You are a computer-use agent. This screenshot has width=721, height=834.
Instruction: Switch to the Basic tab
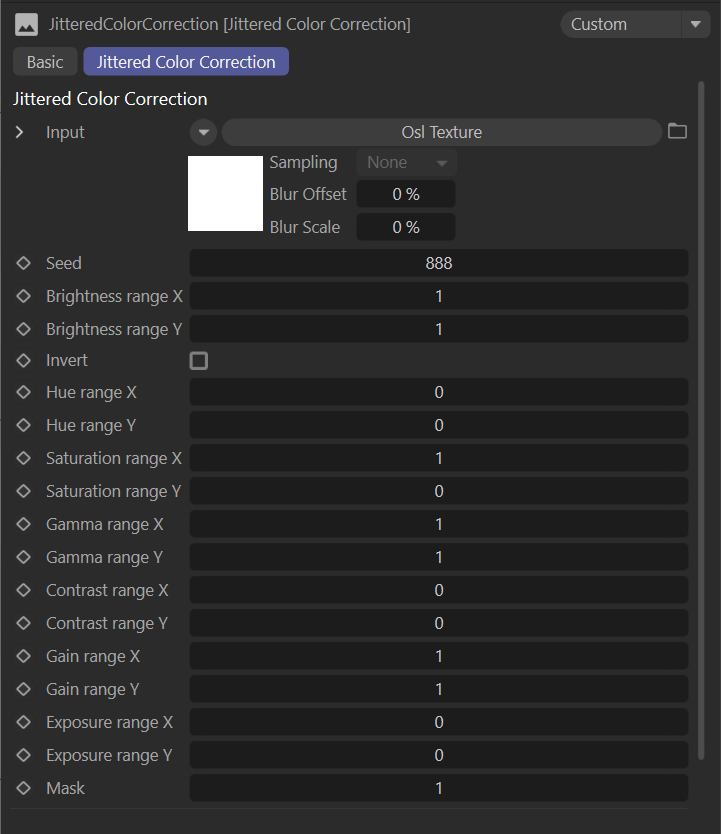pyautogui.click(x=45, y=62)
